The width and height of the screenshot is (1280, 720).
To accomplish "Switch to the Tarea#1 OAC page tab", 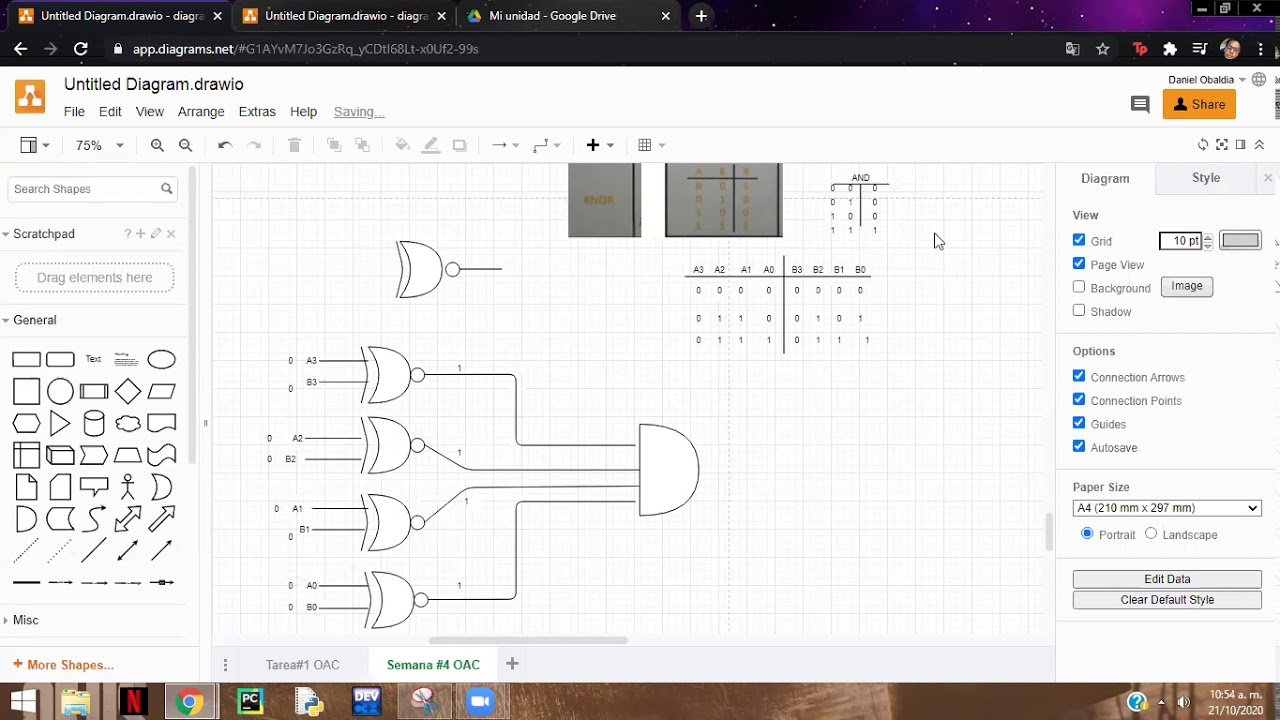I will [303, 664].
